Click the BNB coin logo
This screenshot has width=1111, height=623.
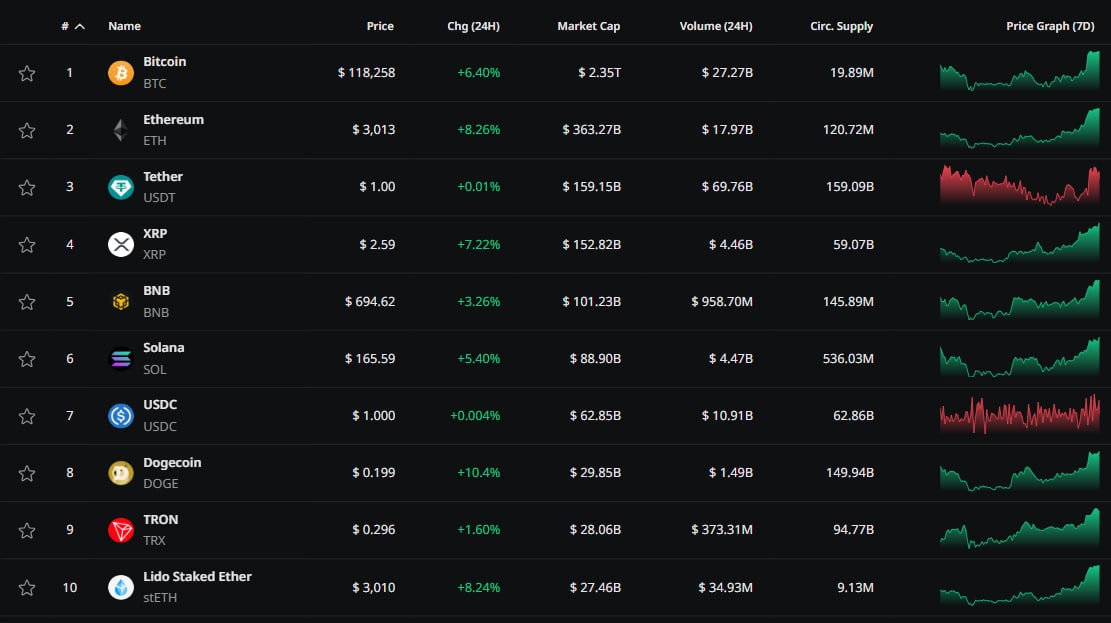pos(120,301)
